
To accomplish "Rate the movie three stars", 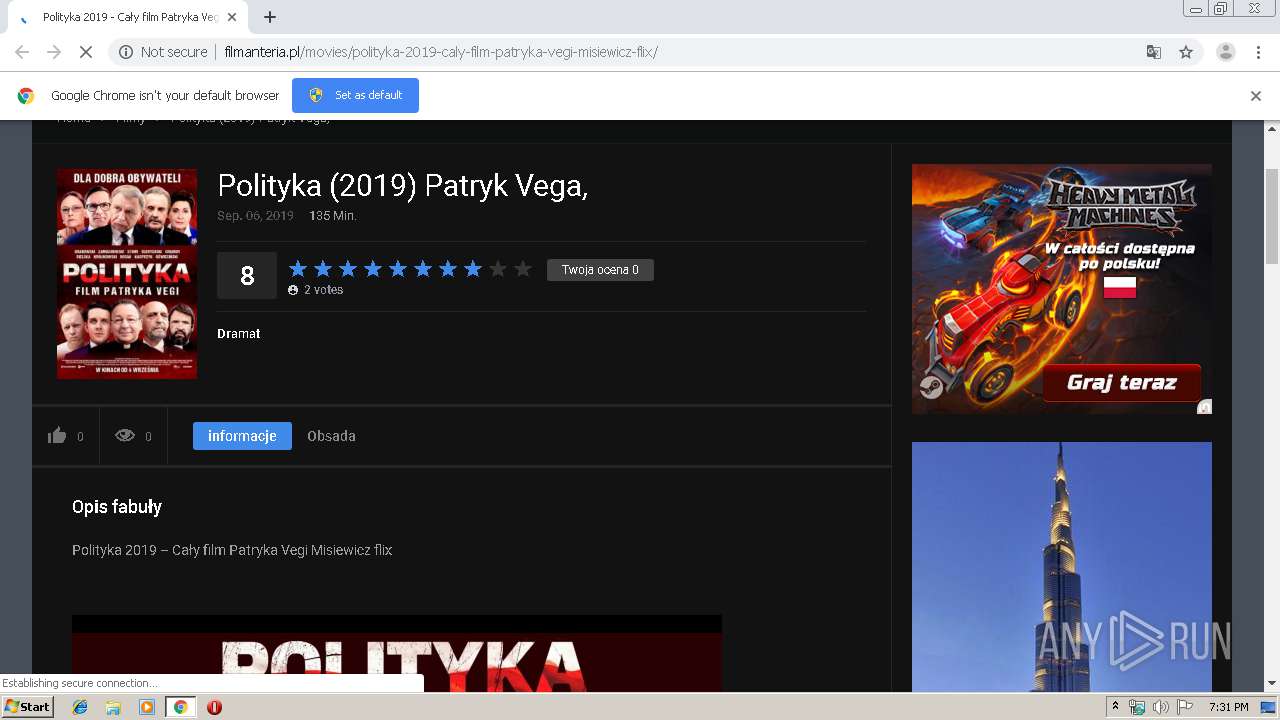I will point(347,269).
